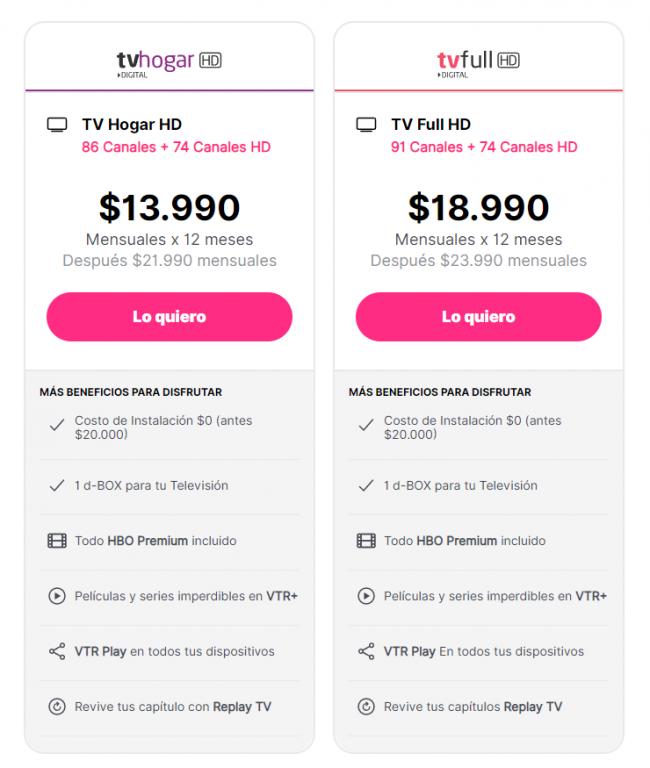
Task: Click the tvfull HD logo header
Action: (478, 64)
